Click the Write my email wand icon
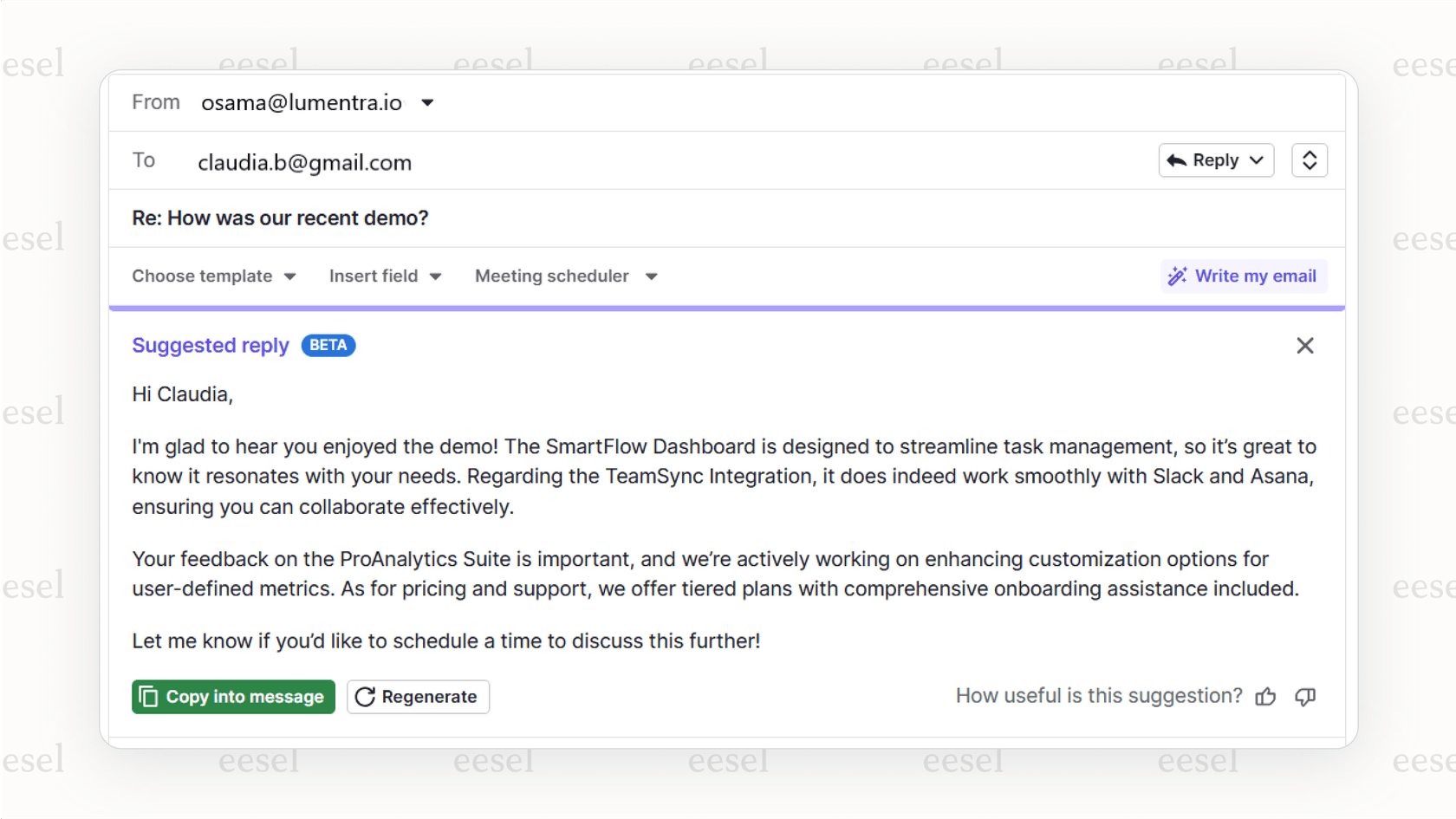Image resolution: width=1456 pixels, height=819 pixels. coord(1178,276)
